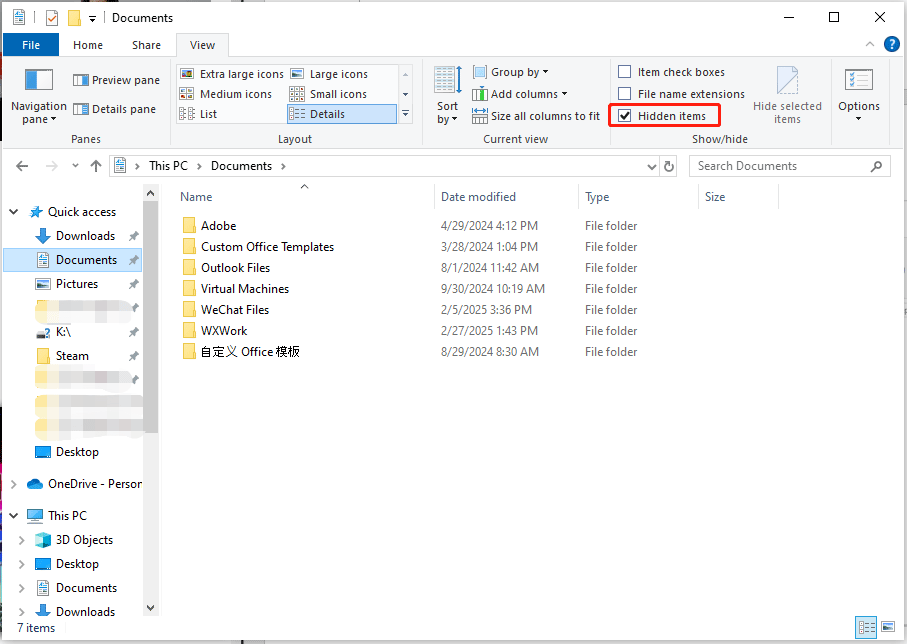Switch to thumbnail view via status bar icon
Viewport: 907px width, 644px height.
887,627
